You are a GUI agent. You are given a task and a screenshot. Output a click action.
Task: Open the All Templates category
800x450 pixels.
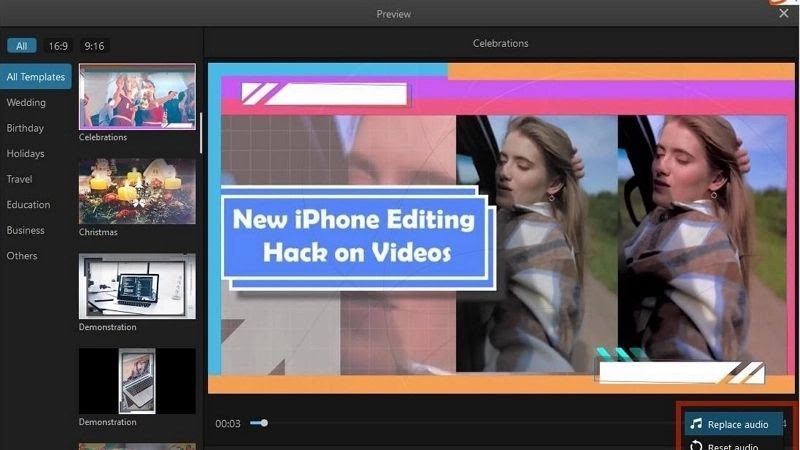pyautogui.click(x=36, y=77)
